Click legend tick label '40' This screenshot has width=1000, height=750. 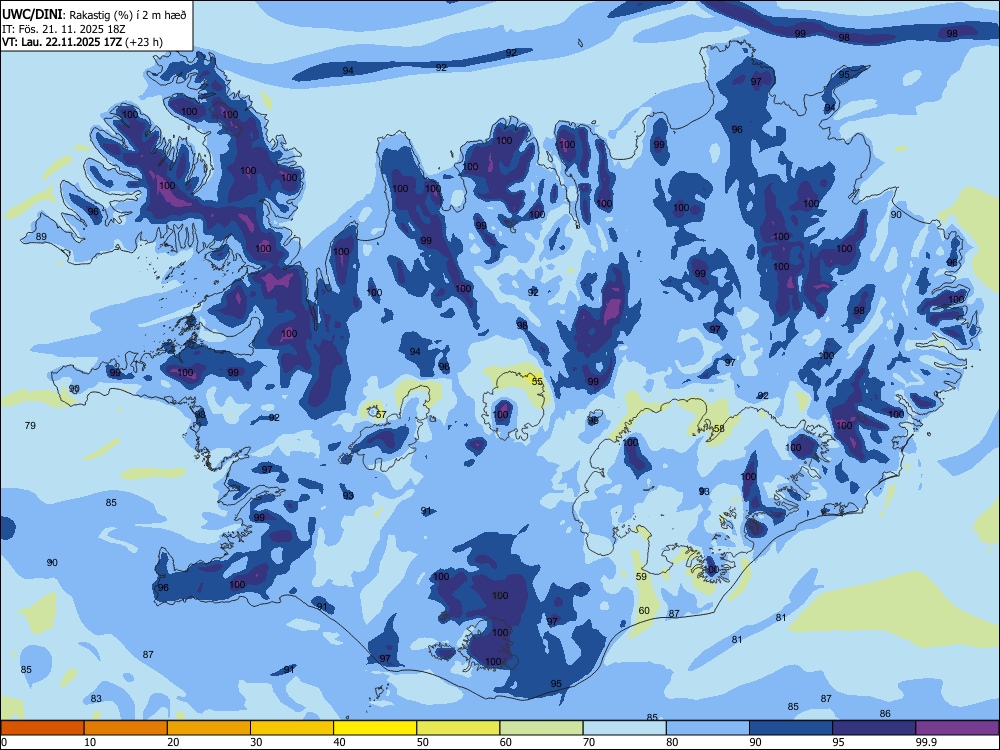(339, 742)
